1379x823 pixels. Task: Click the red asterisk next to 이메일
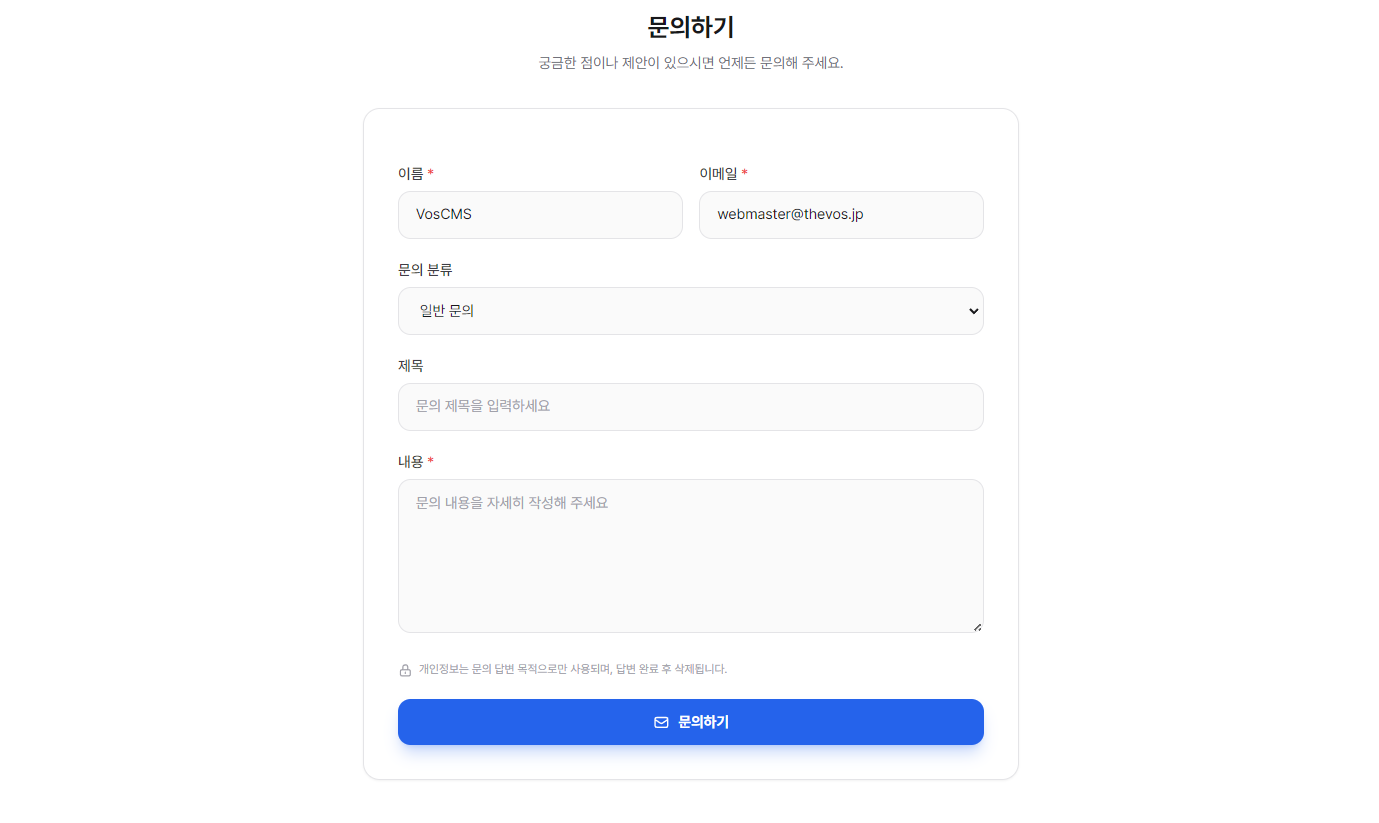745,173
